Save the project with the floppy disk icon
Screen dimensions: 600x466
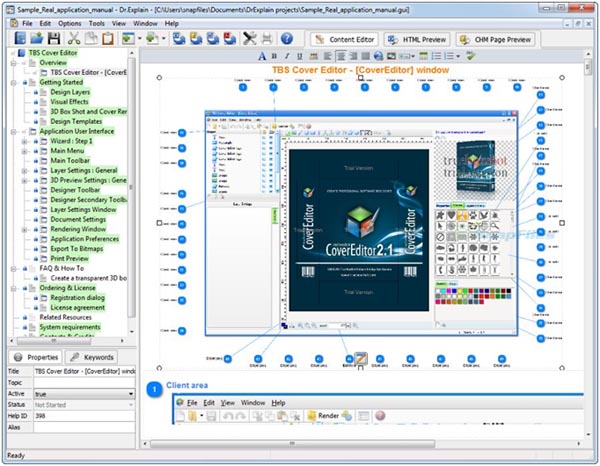click(x=54, y=39)
